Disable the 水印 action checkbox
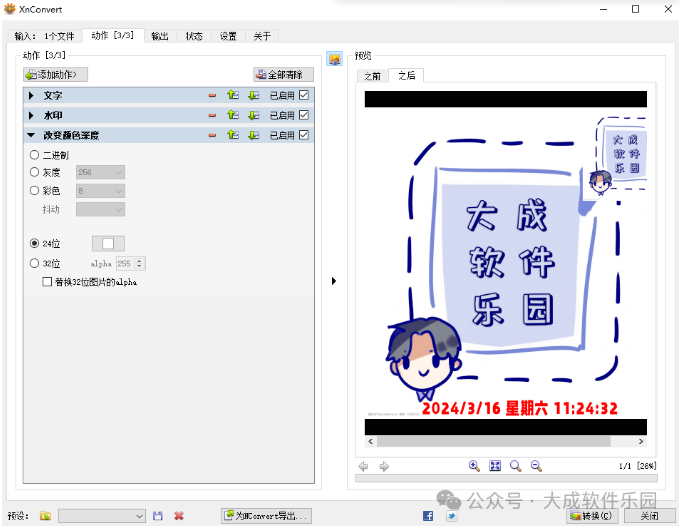 (304, 115)
